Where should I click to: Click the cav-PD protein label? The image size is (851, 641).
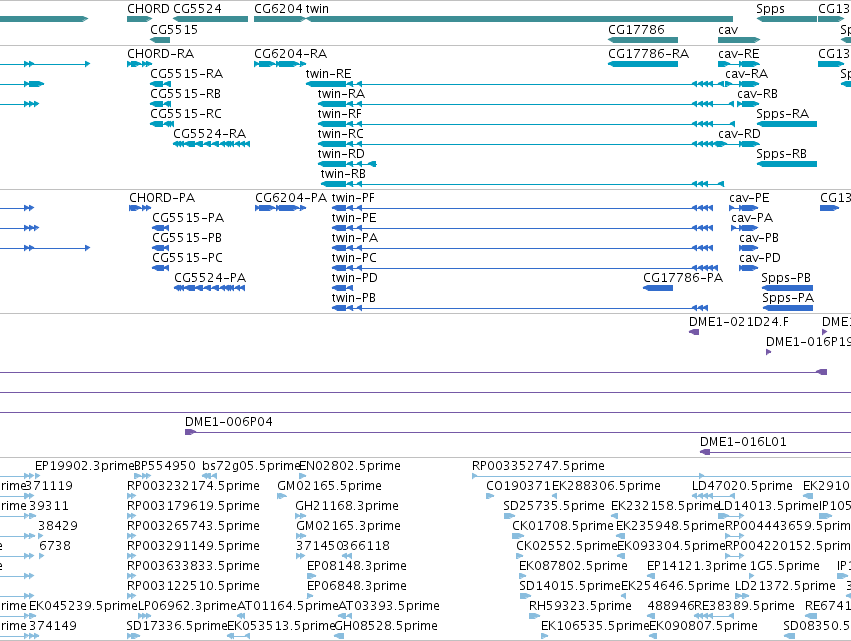(760, 258)
